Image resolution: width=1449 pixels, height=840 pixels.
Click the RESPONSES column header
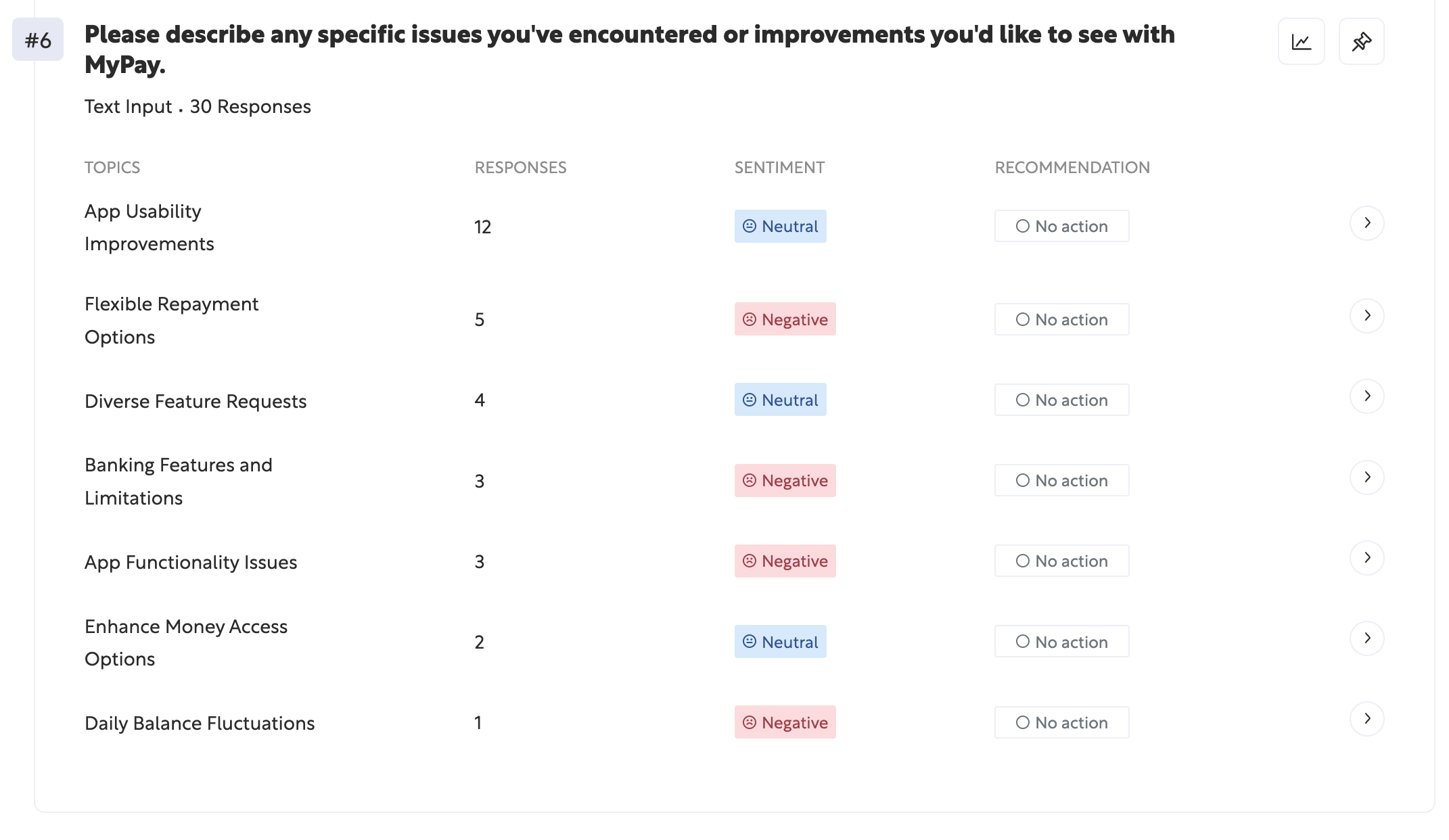tap(520, 168)
